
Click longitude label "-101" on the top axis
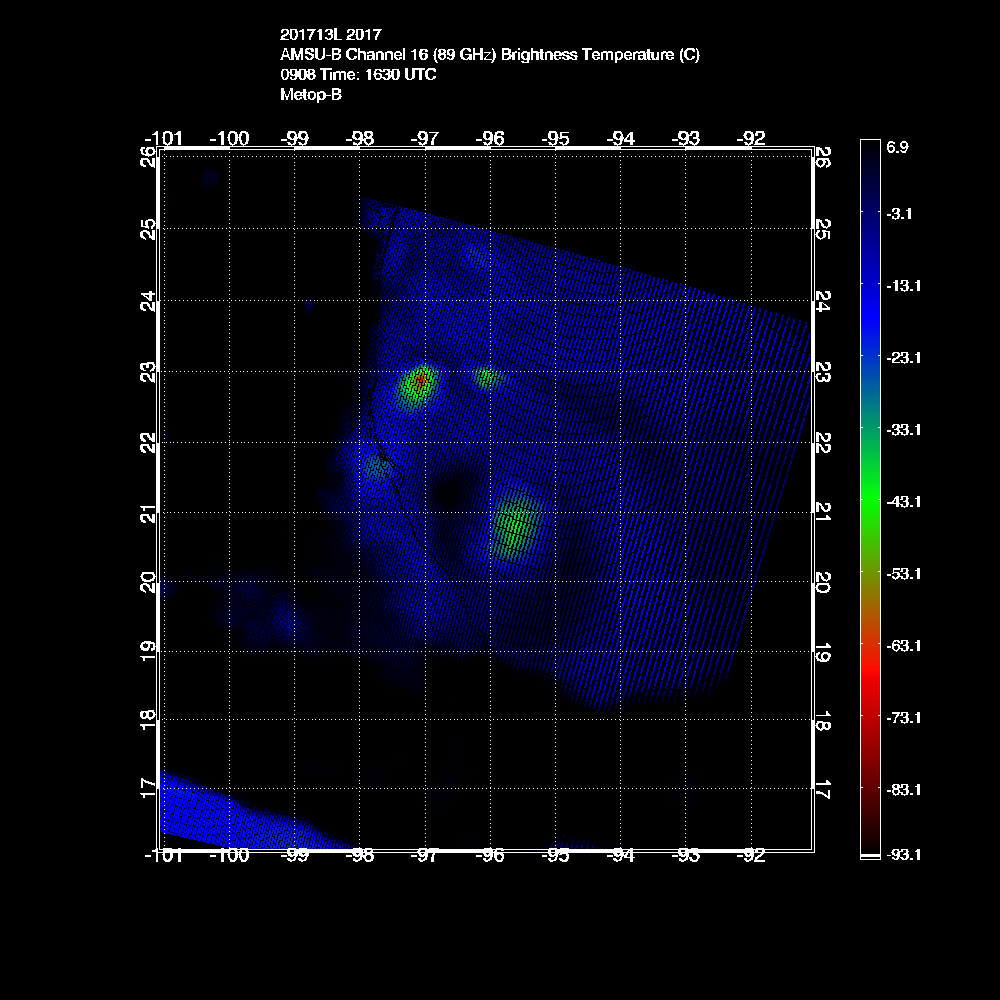(164, 138)
